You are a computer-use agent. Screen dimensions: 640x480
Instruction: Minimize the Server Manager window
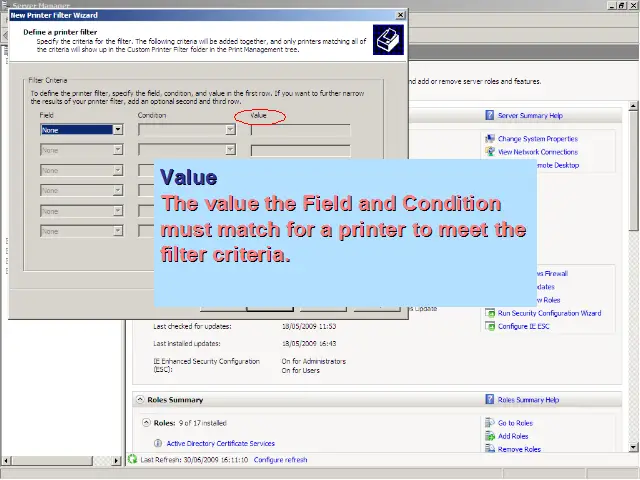click(x=612, y=5)
